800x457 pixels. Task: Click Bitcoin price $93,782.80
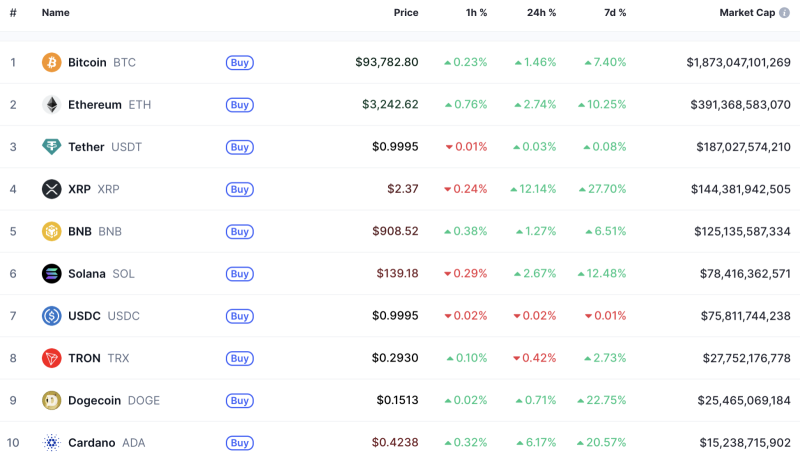[x=387, y=62]
